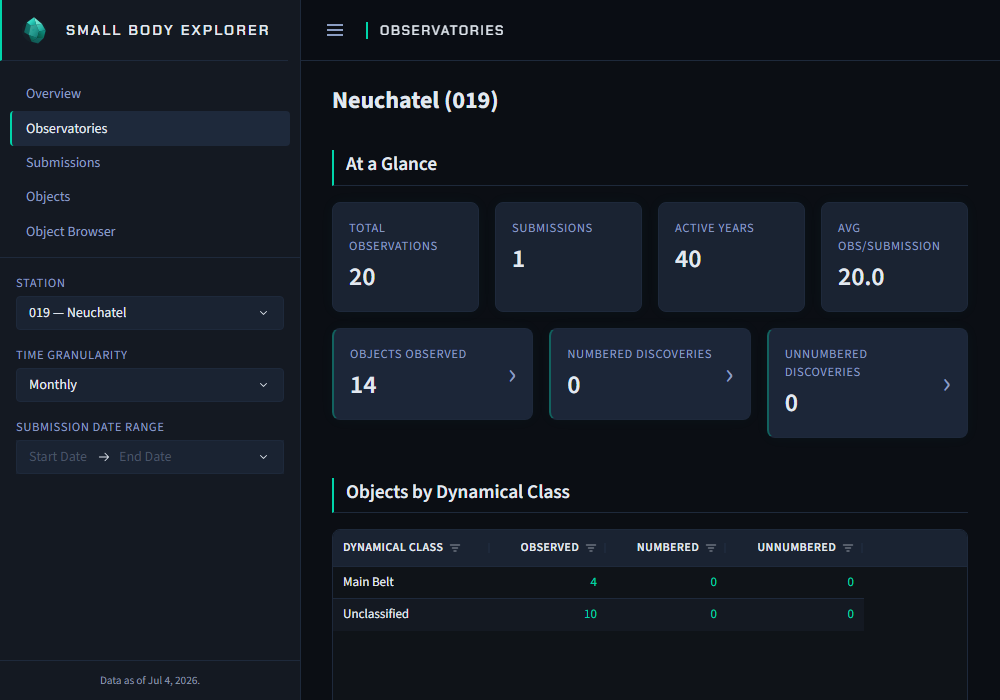Open filter icon for Numbered column
Screen dimensions: 1000x700
[711, 548]
